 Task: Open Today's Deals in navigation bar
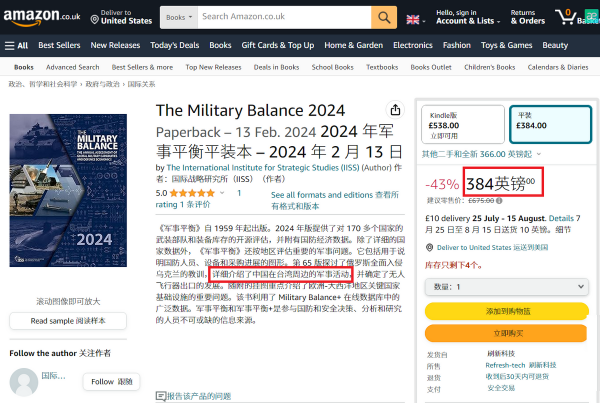click(x=174, y=45)
